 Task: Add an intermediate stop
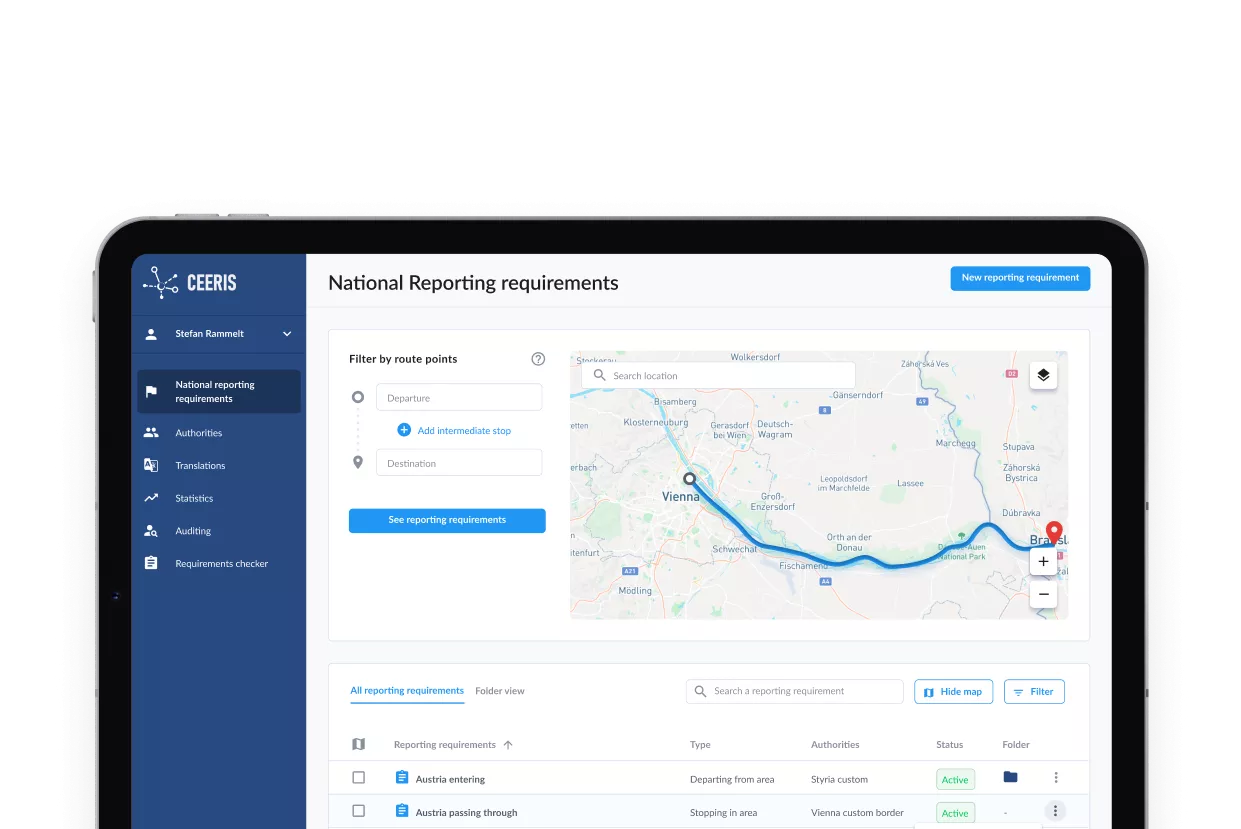click(x=464, y=431)
